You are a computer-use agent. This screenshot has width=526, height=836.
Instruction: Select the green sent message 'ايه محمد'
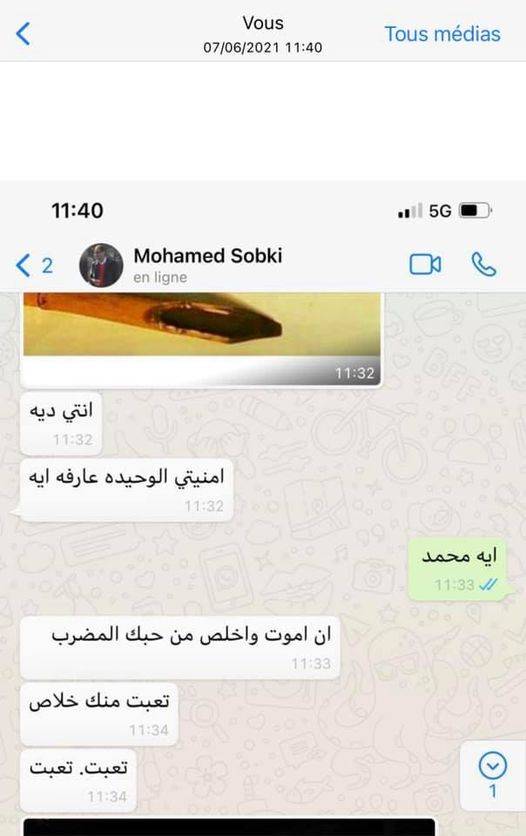[x=458, y=569]
